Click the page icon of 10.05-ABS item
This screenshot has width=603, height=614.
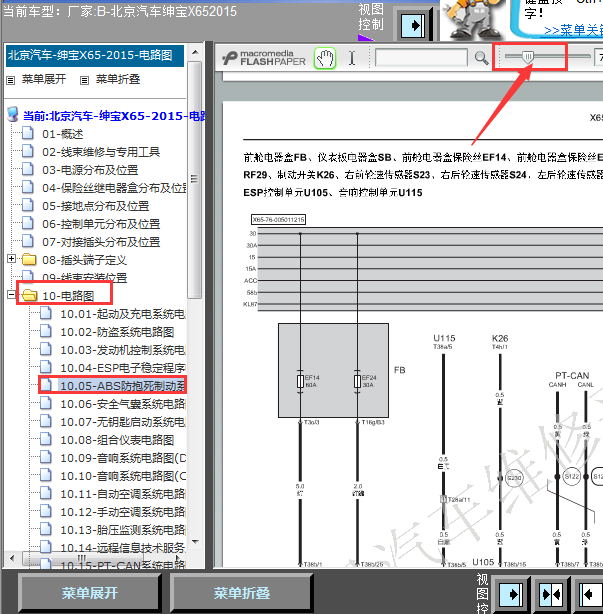point(46,385)
